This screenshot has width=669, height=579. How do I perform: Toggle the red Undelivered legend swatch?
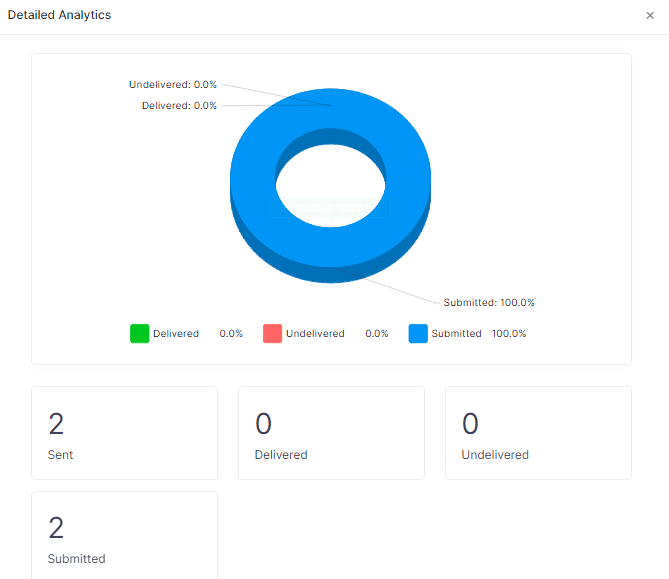(x=272, y=334)
